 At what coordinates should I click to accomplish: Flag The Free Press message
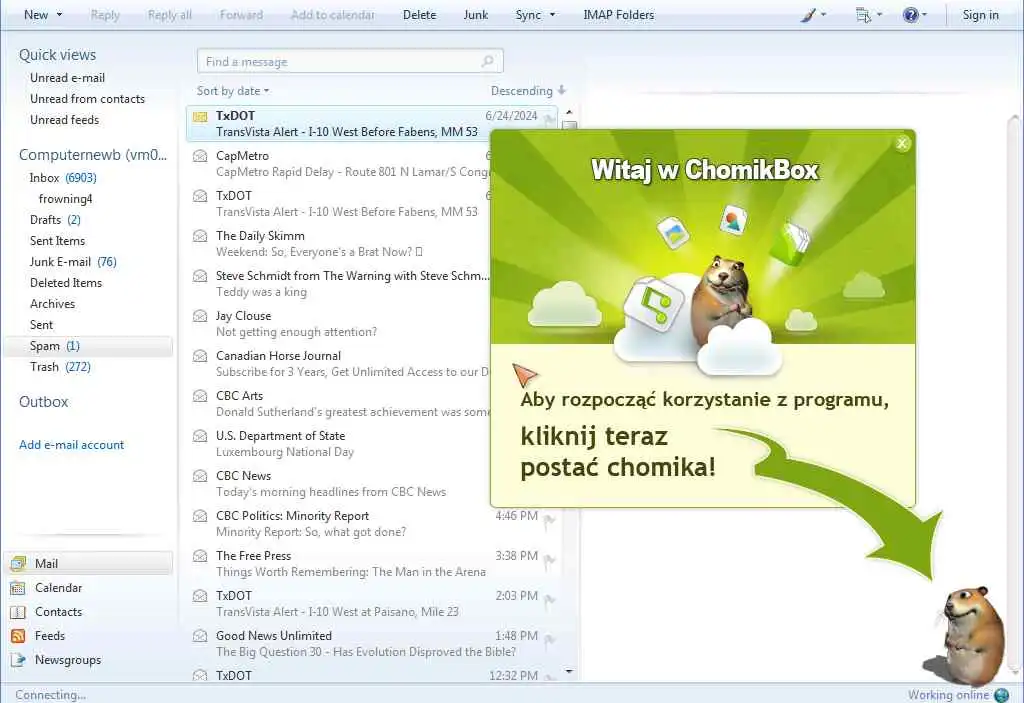click(550, 560)
